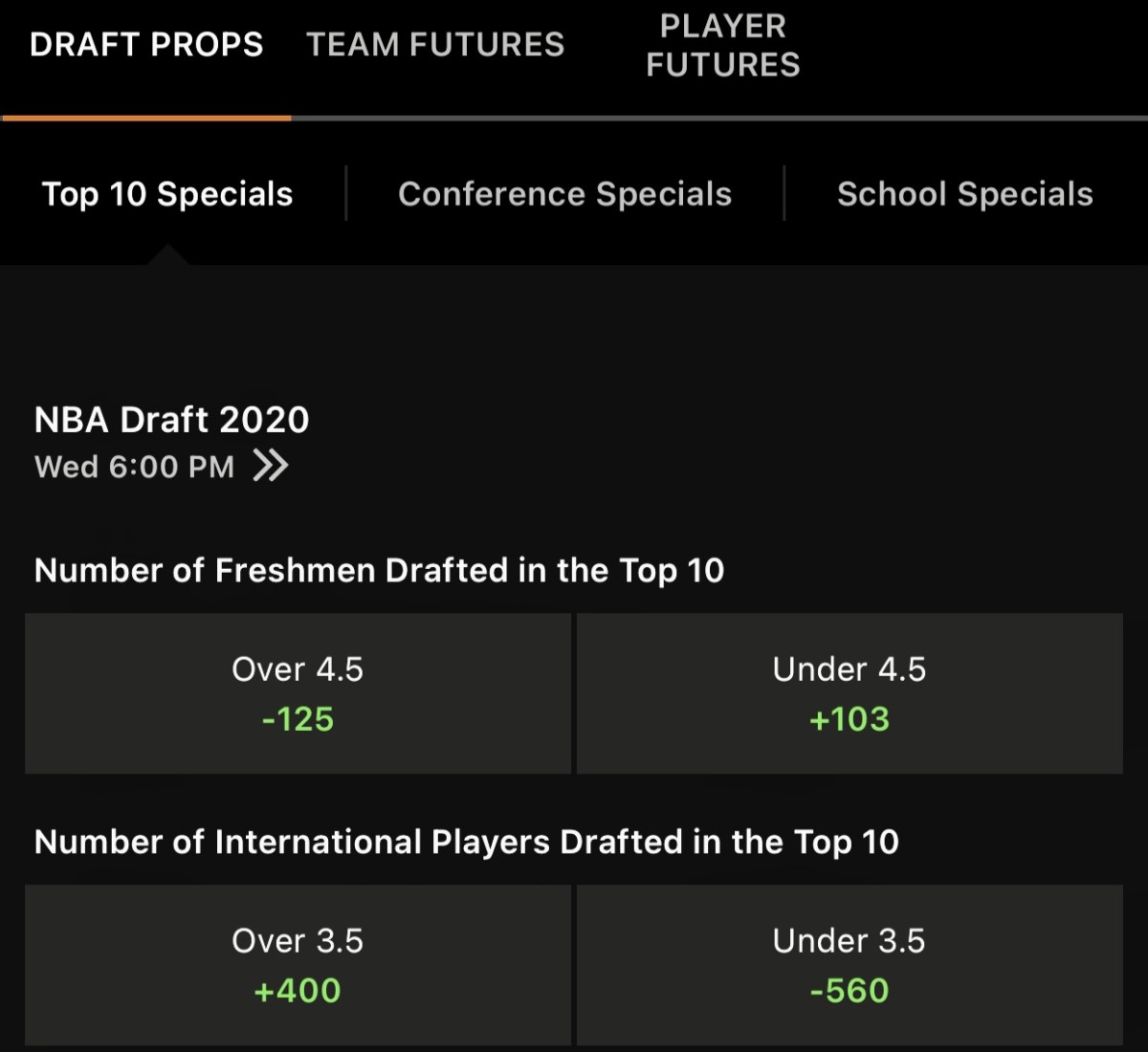Click the orange indicator under Draft Props
1148x1052 pixels.
click(146, 118)
